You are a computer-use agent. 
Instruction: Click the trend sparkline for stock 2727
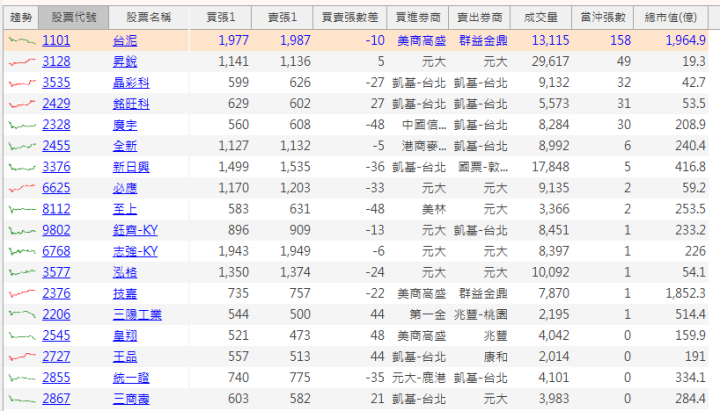pos(19,356)
